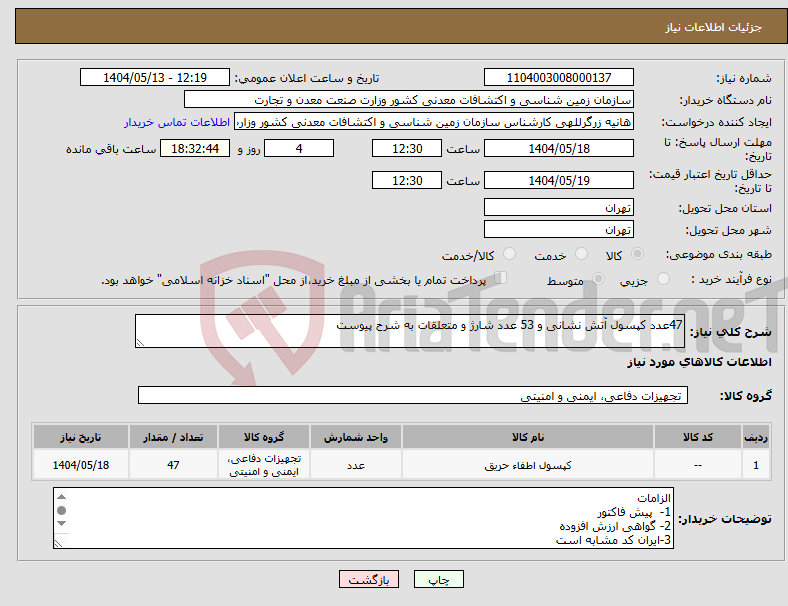
Task: Select the کالا/خدمت radio button
Action: [510, 254]
